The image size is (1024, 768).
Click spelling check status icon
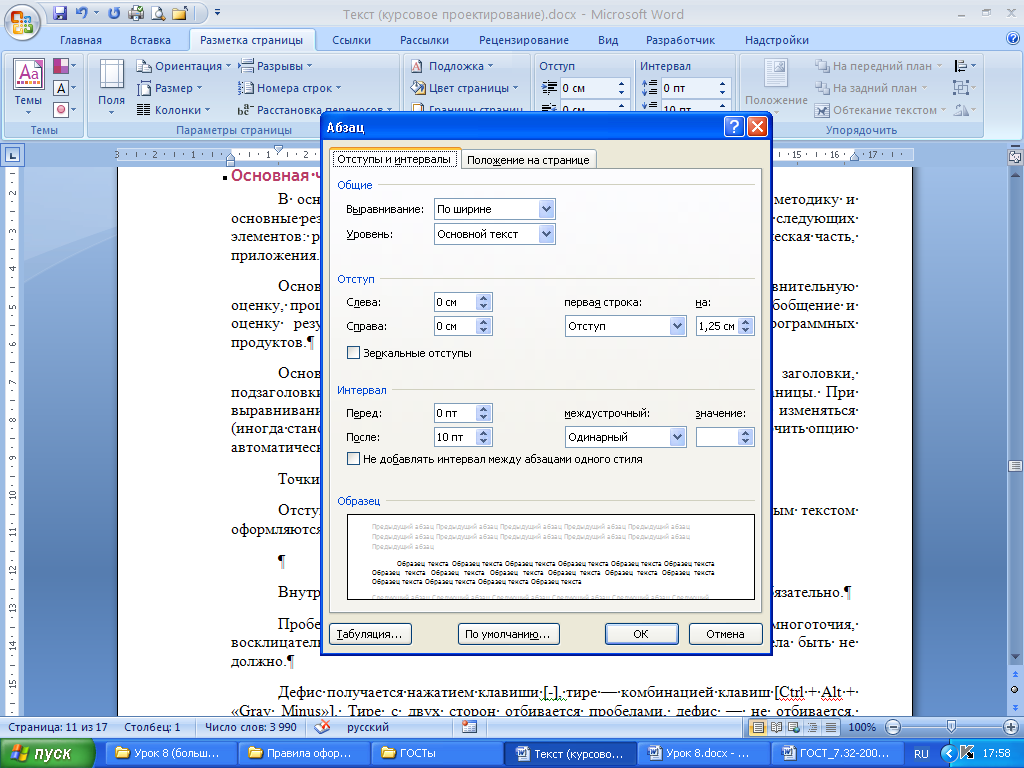tap(321, 727)
